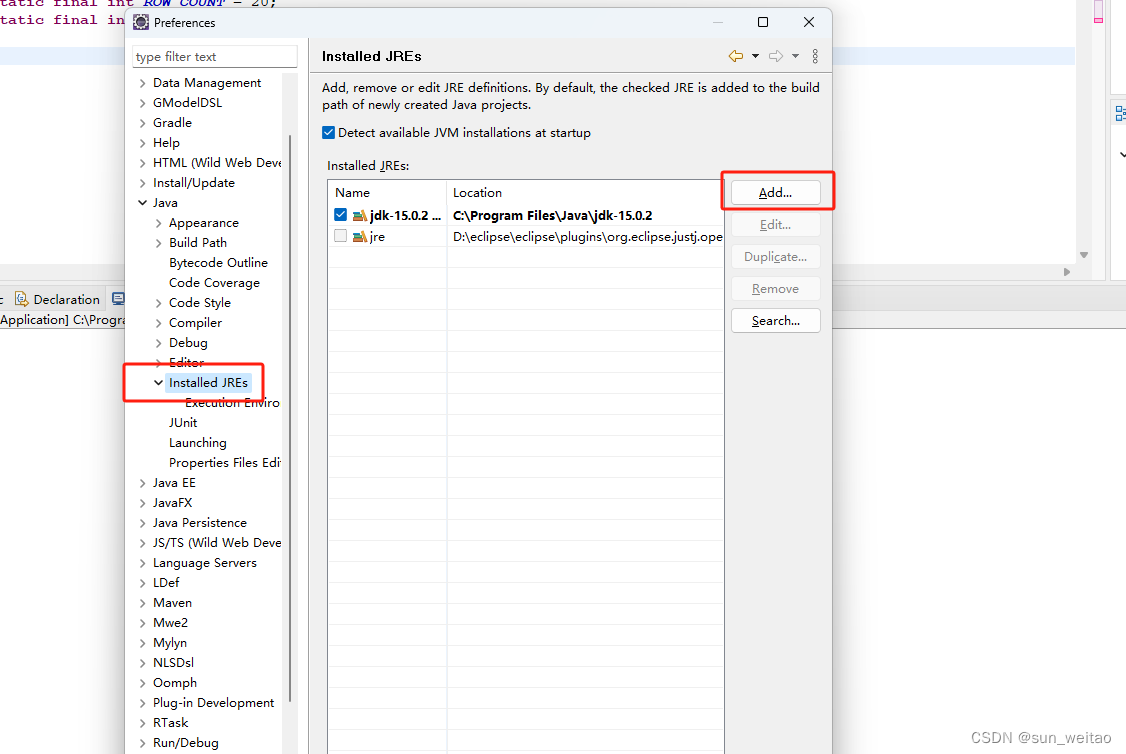Click the Search button
Viewport: 1126px width, 754px height.
[776, 320]
